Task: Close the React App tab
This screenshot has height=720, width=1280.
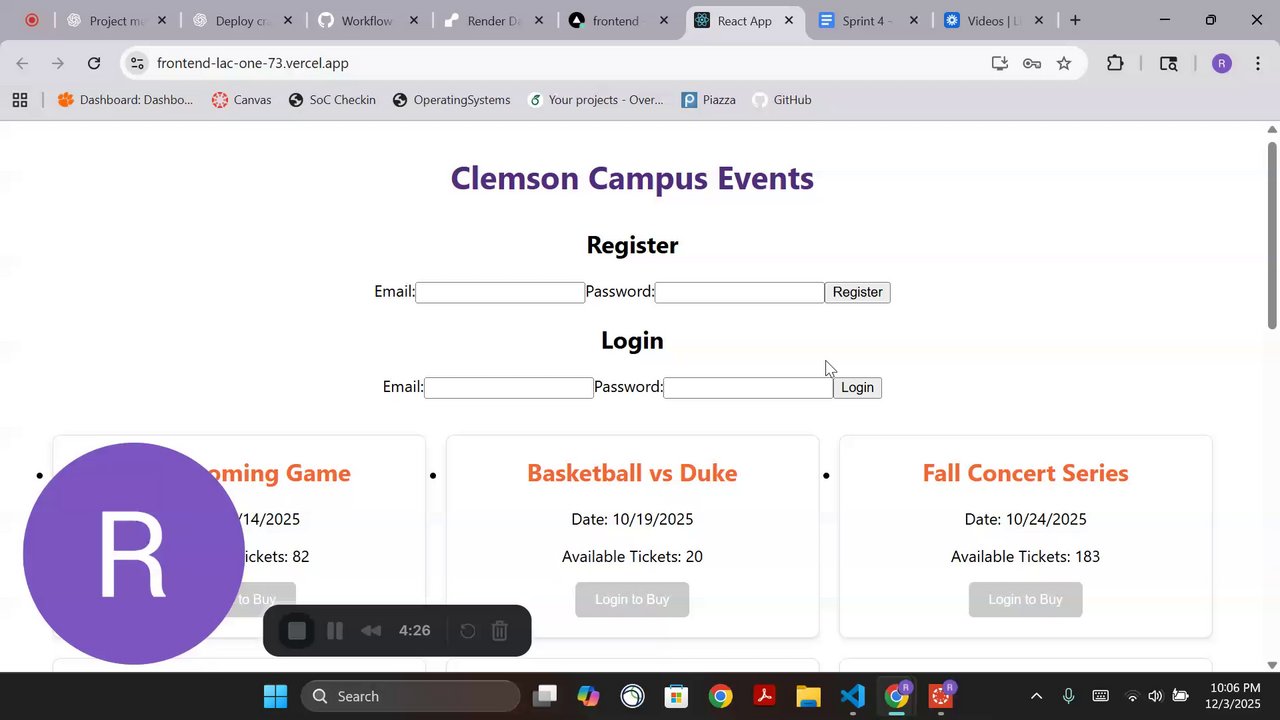Action: tap(789, 20)
